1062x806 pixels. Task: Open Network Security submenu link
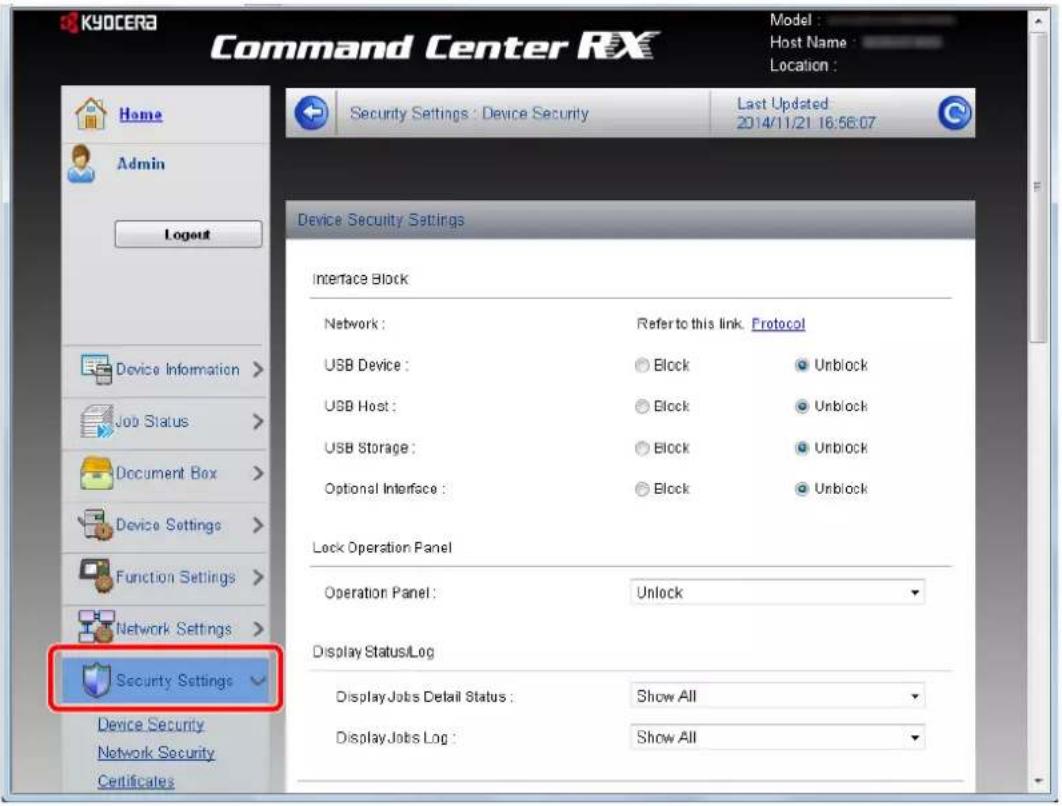(x=156, y=752)
